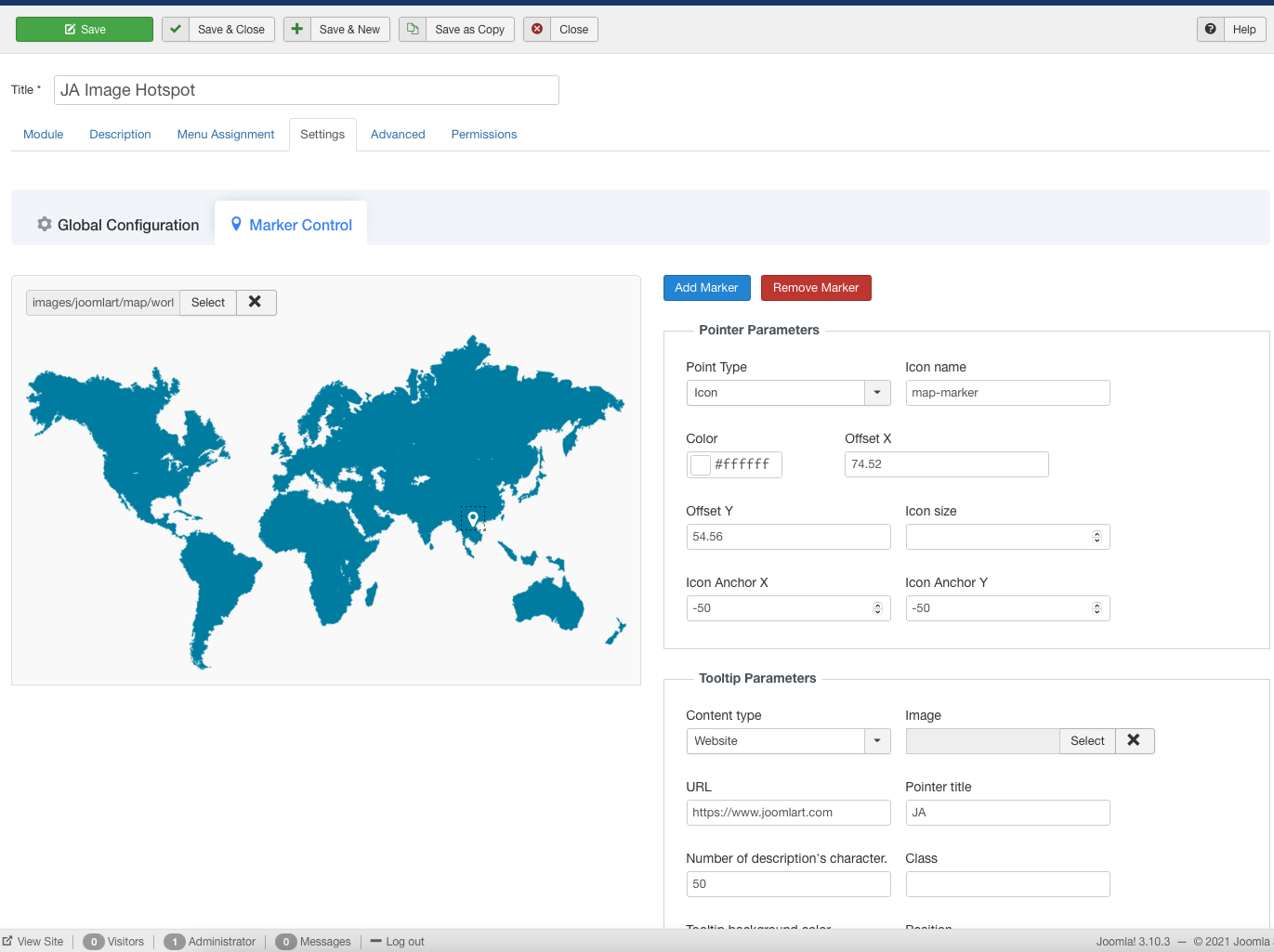
Task: Click the Save as Copy duplicate icon
Action: coord(413,30)
